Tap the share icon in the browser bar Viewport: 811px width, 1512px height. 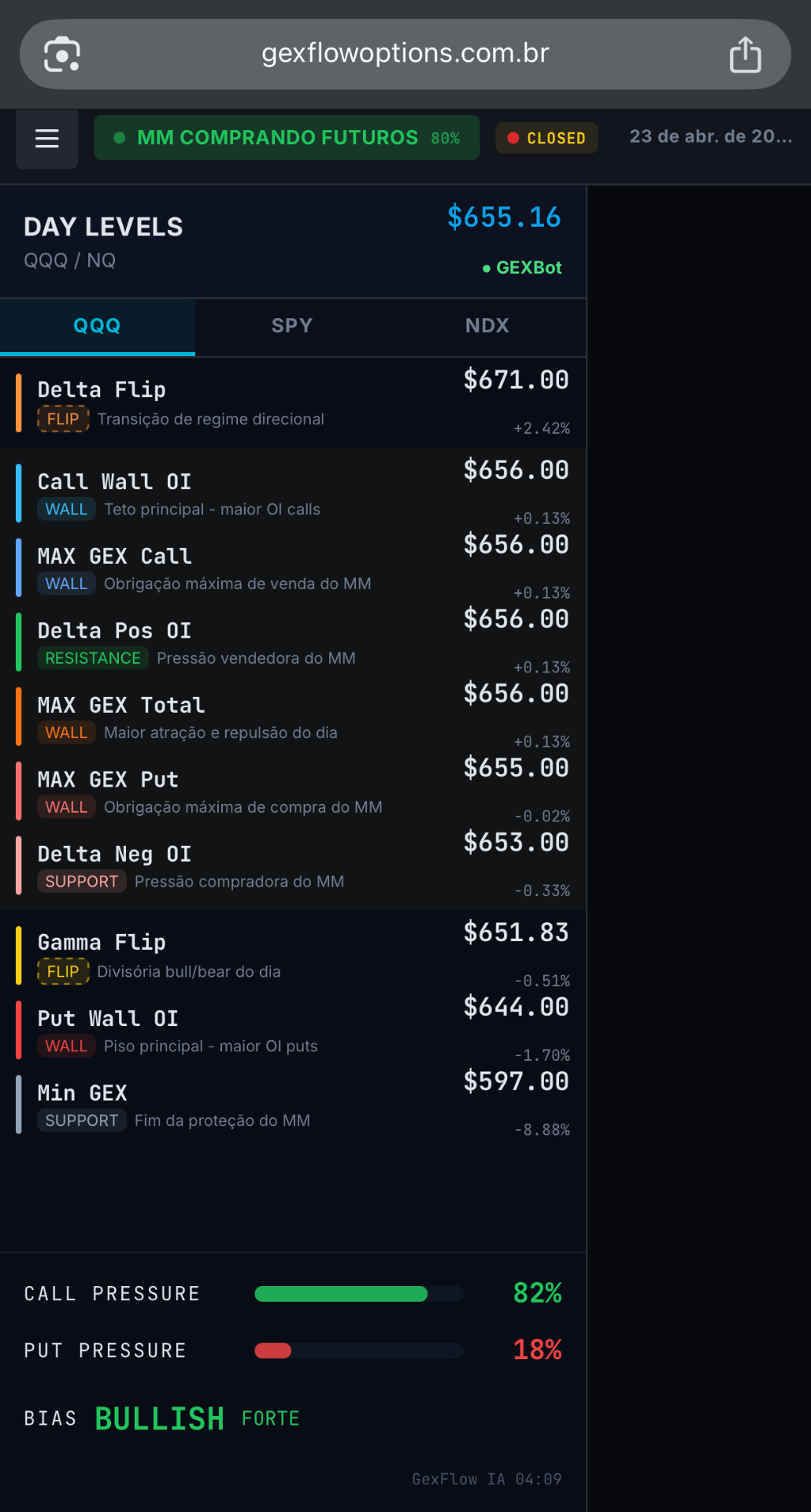click(x=743, y=54)
